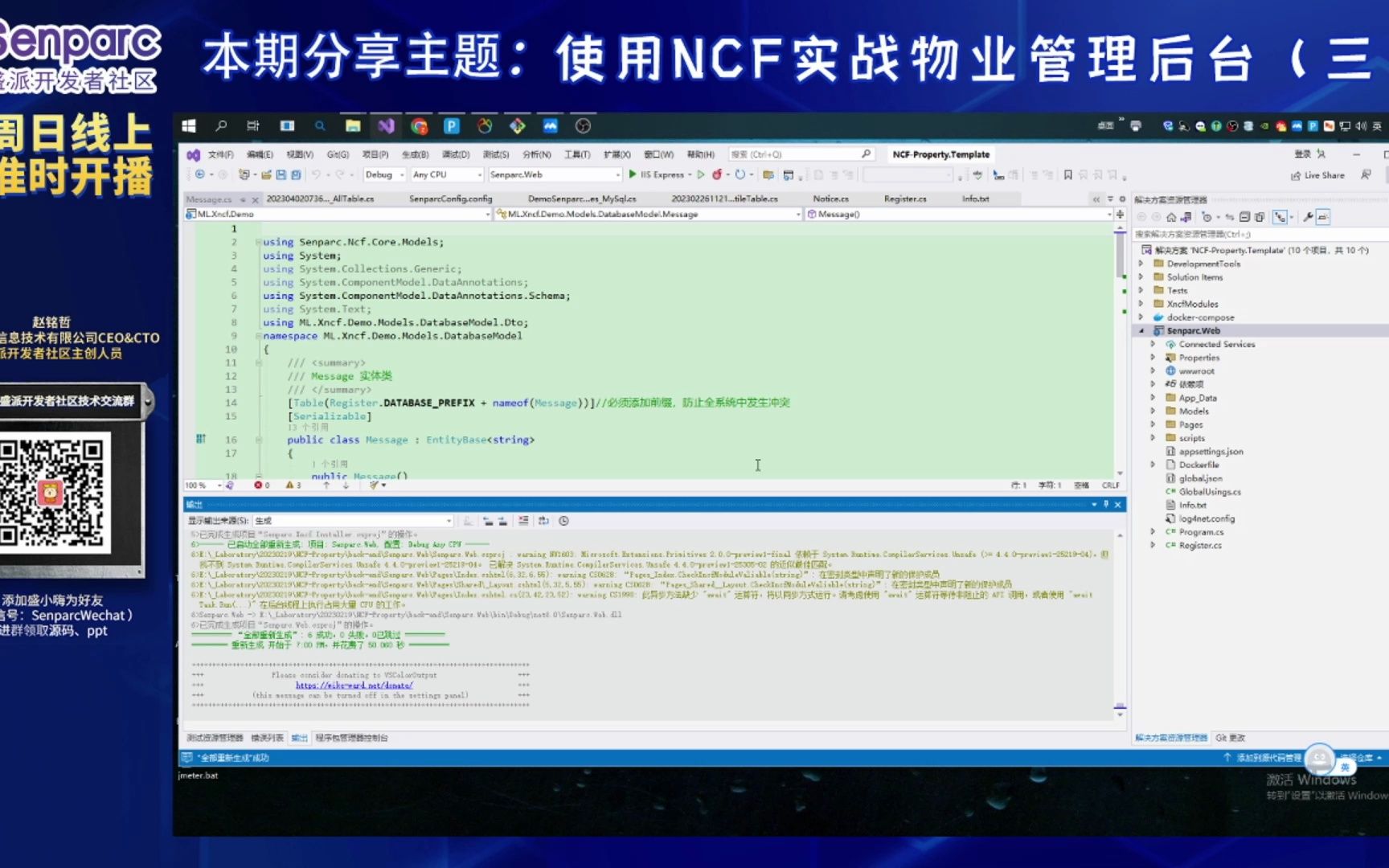Toggle word wrap in the Output toolbar
Image resolution: width=1389 pixels, height=868 pixels.
tap(543, 521)
